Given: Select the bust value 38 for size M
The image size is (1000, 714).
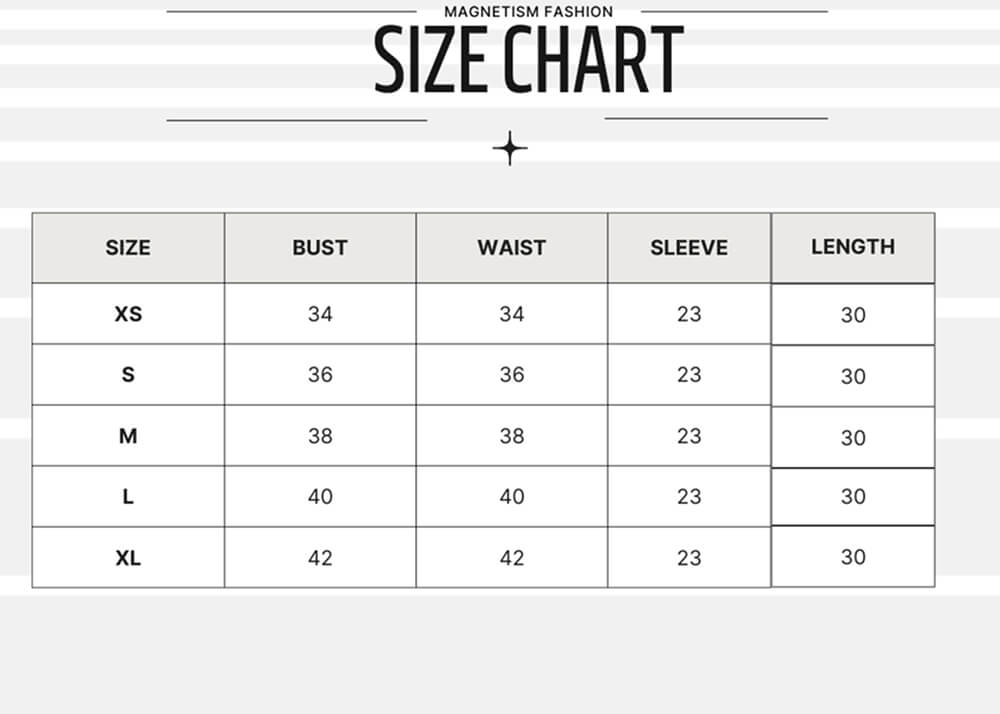Looking at the screenshot, I should tap(320, 436).
